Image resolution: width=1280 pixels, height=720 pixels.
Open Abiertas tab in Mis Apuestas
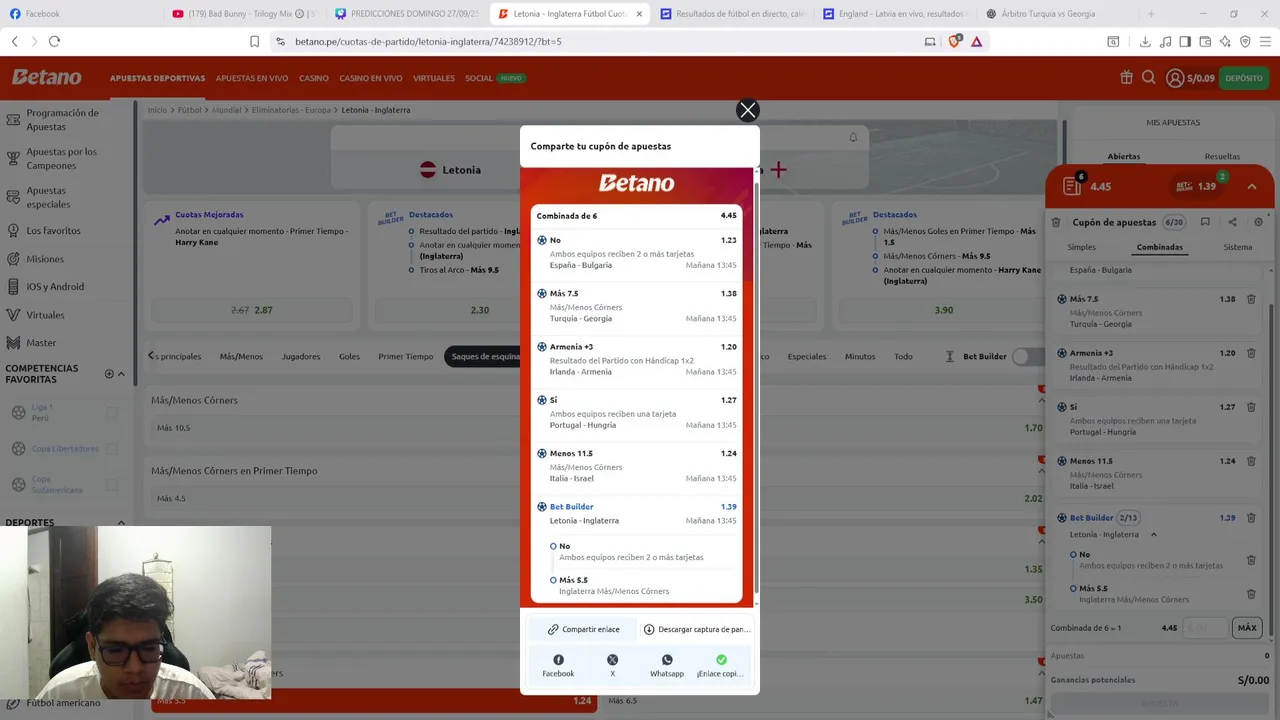[1123, 156]
